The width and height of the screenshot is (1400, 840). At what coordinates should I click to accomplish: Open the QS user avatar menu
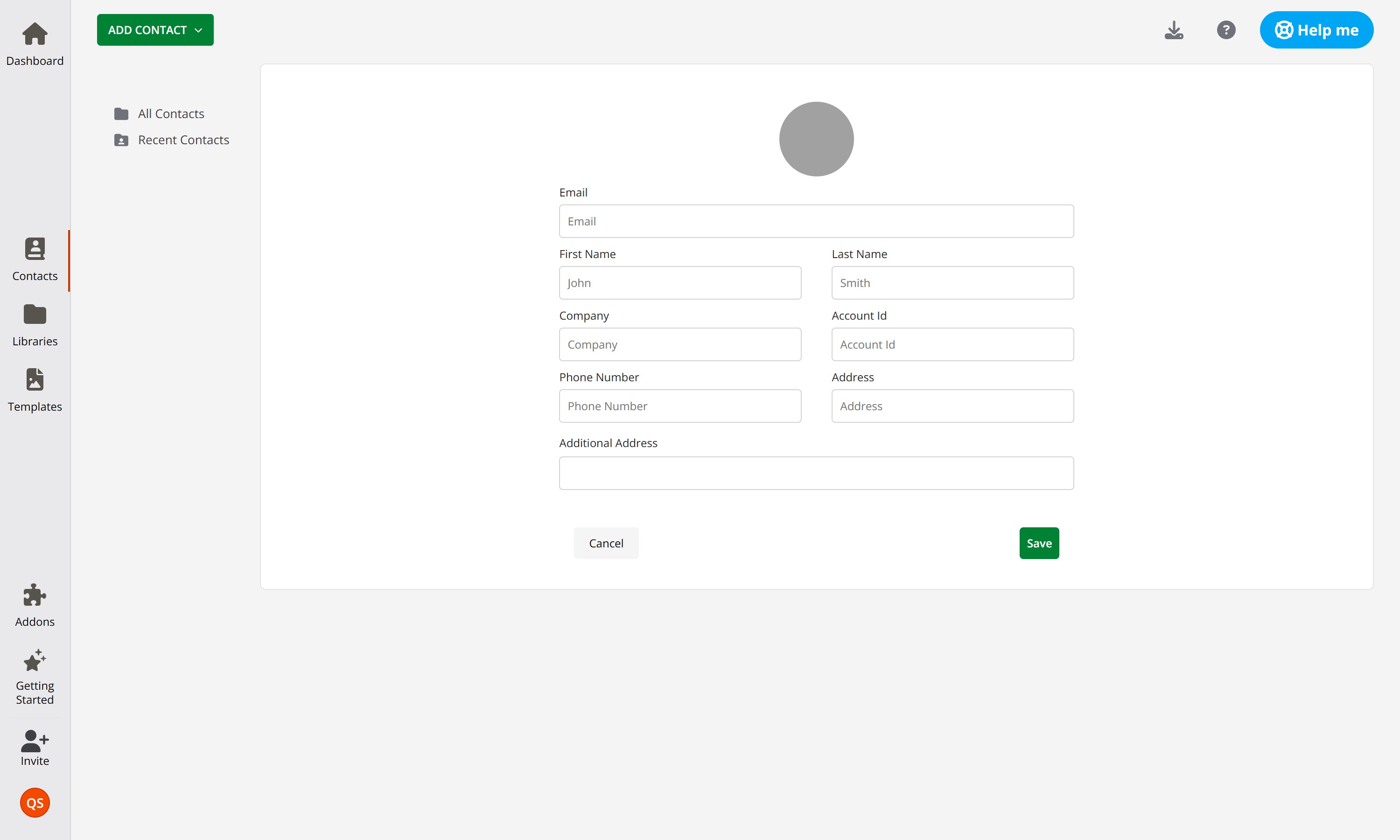pyautogui.click(x=35, y=803)
